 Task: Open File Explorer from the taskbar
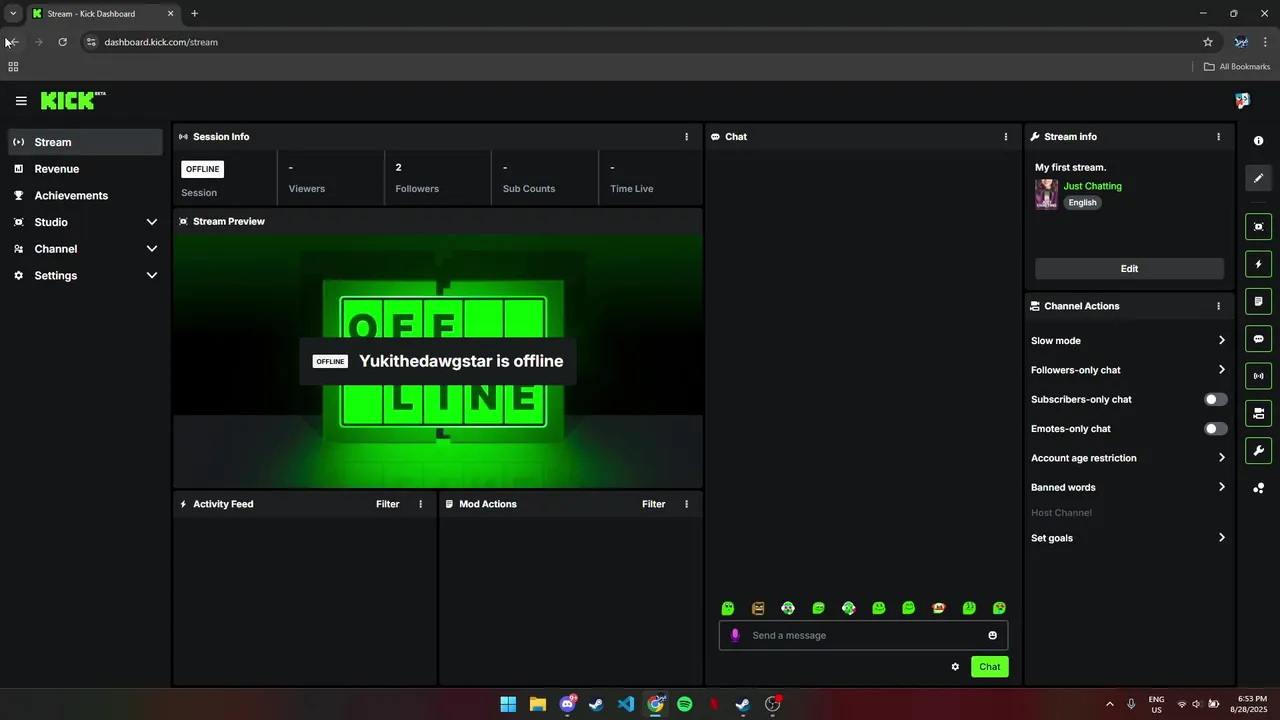(537, 704)
